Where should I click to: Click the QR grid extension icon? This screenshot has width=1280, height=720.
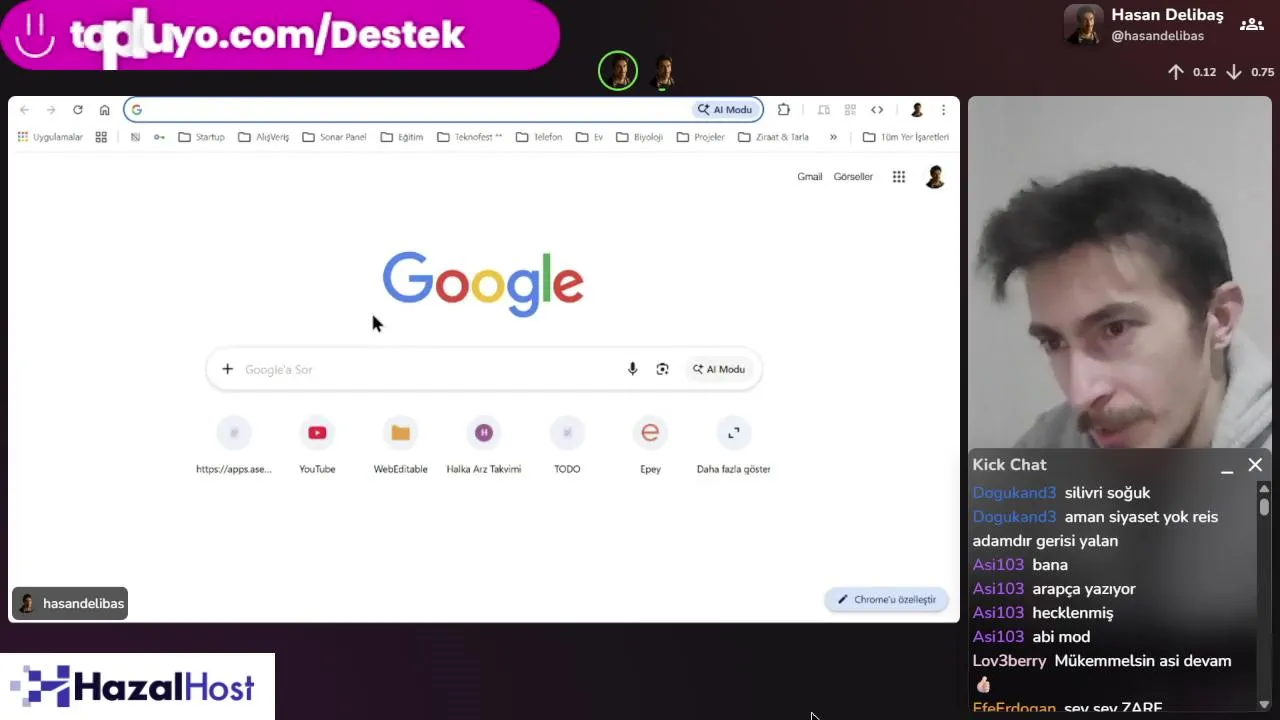850,110
